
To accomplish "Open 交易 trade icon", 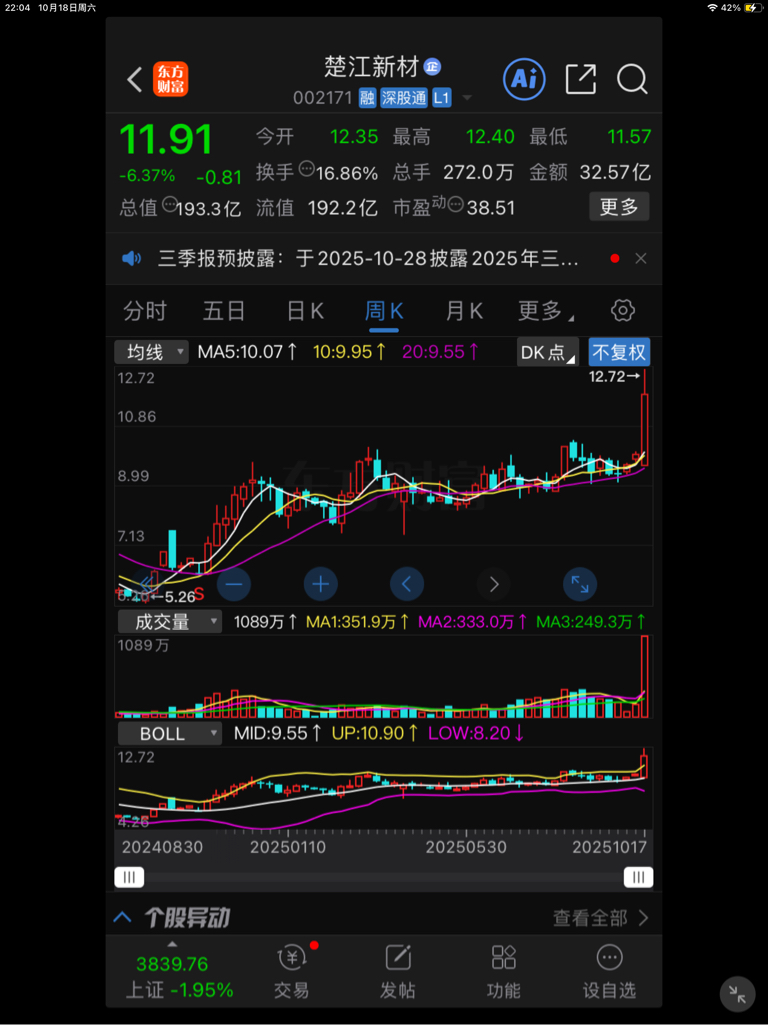I will [292, 972].
